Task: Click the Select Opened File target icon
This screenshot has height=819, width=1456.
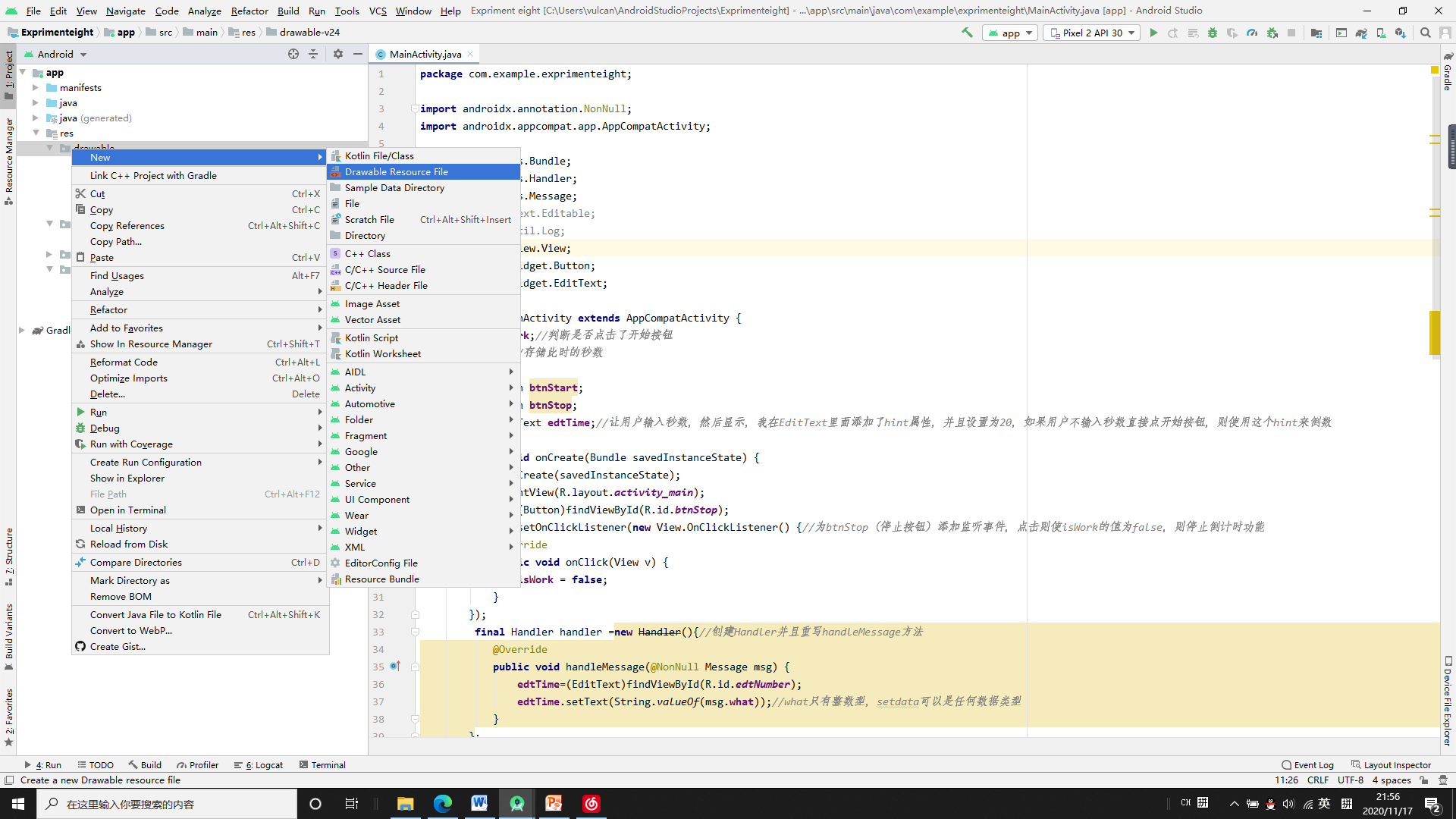Action: [x=293, y=54]
